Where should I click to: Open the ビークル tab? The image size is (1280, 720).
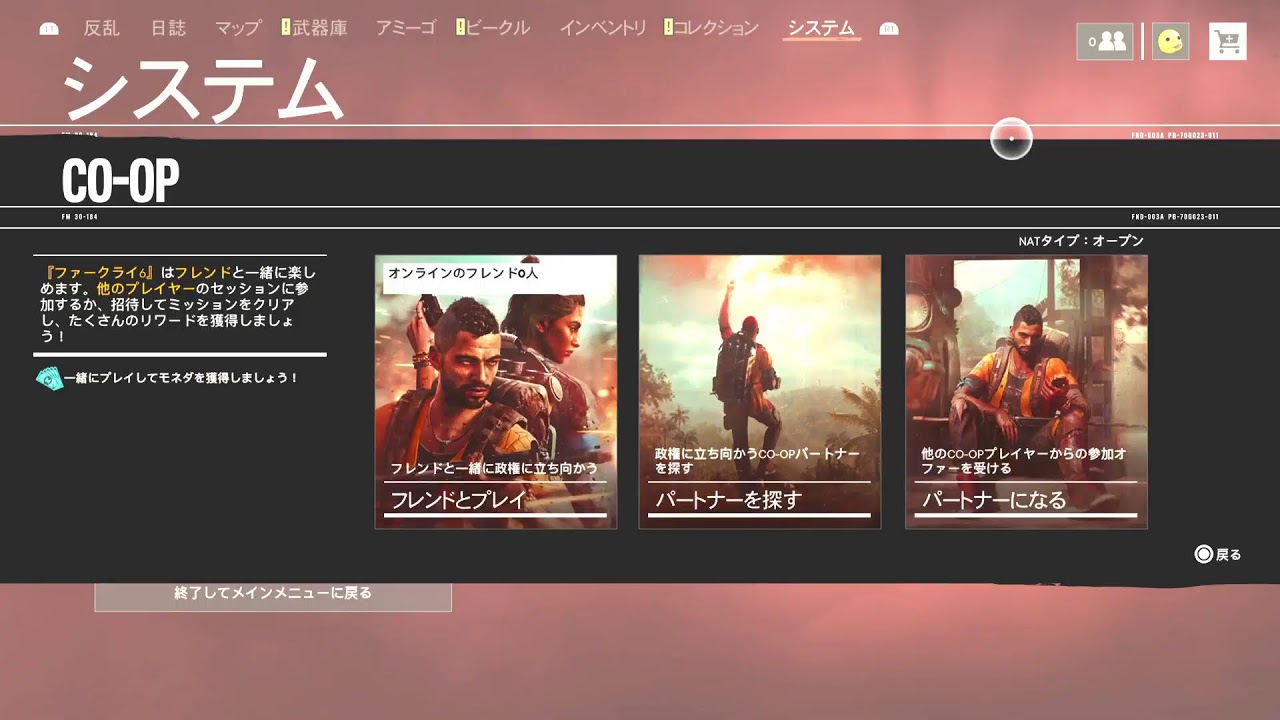[498, 28]
